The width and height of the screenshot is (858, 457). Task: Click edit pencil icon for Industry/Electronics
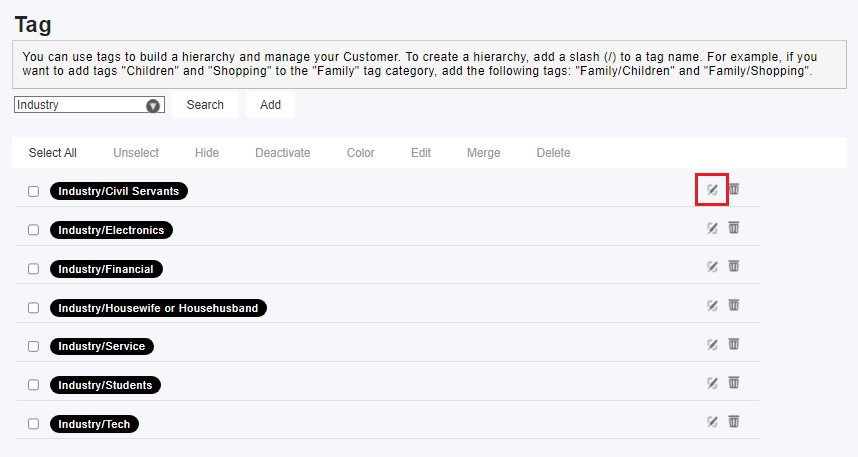click(x=711, y=228)
